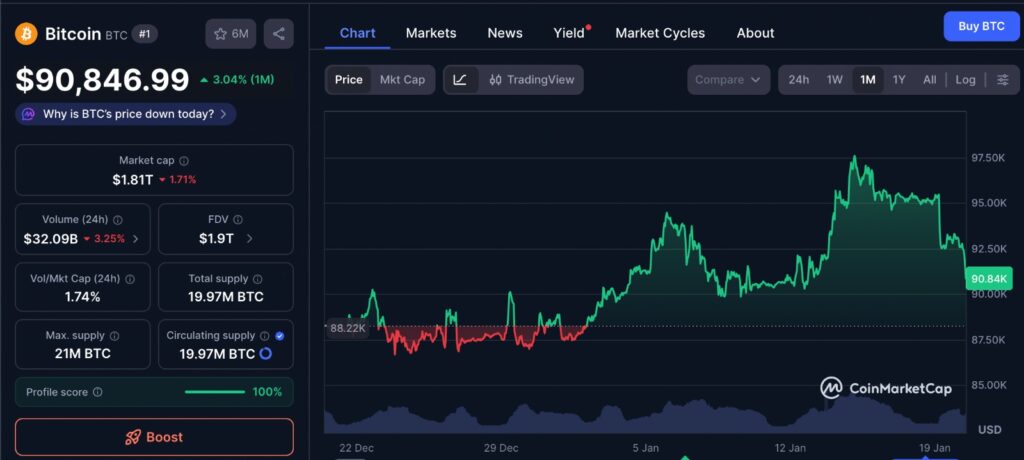The width and height of the screenshot is (1024, 460).
Task: Open the News tab
Action: [505, 33]
